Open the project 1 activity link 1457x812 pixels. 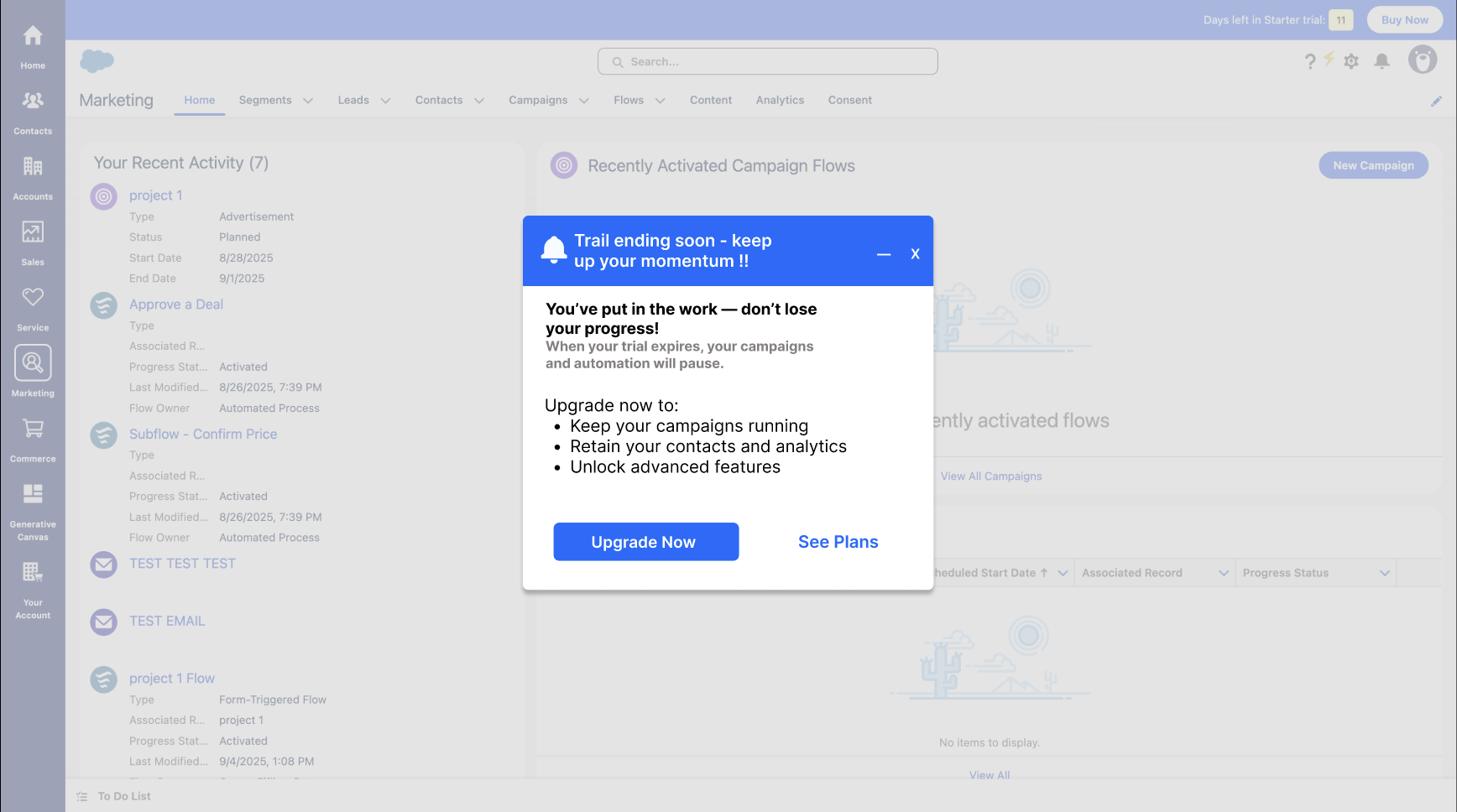click(155, 195)
